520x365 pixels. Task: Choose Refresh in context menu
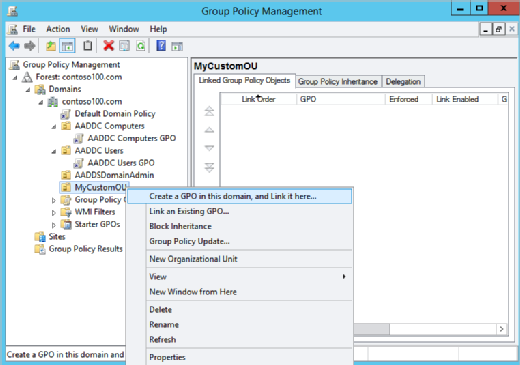point(239,340)
